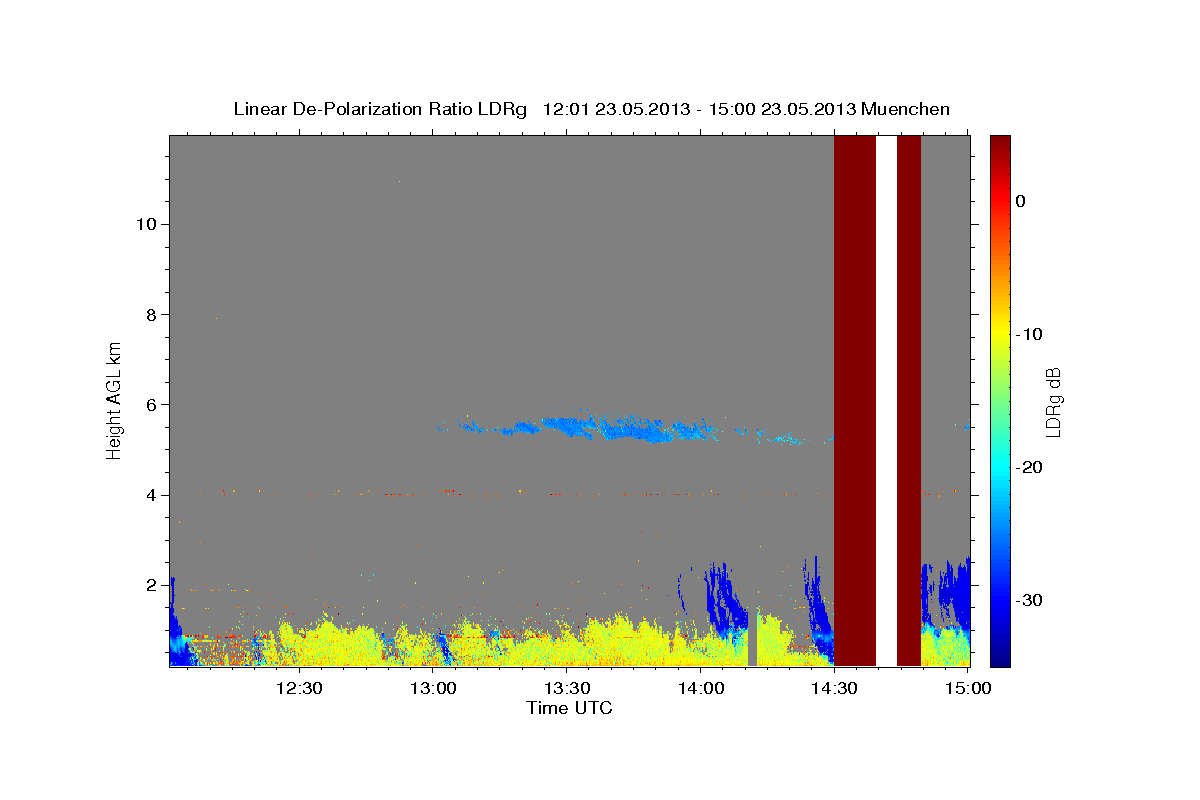Click the 13:30 time tick label
The image size is (1200, 800).
point(567,689)
